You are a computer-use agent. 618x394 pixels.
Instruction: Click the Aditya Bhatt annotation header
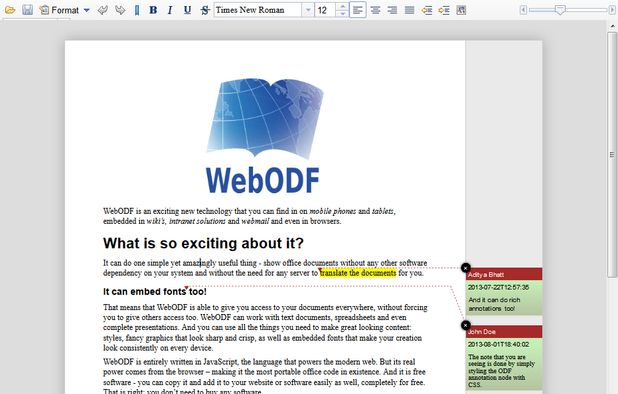[x=504, y=274]
